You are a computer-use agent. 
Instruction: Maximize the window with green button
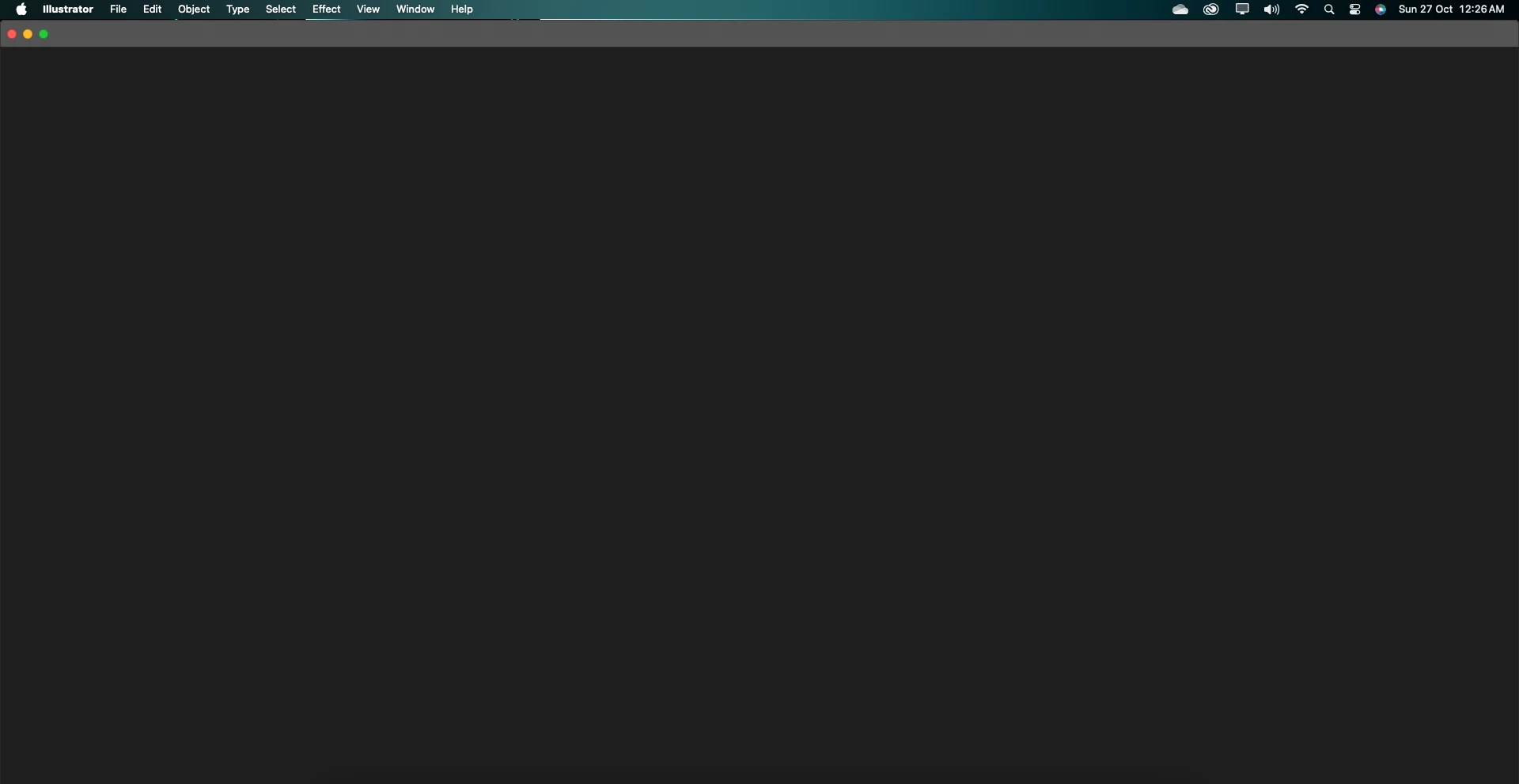tap(44, 34)
